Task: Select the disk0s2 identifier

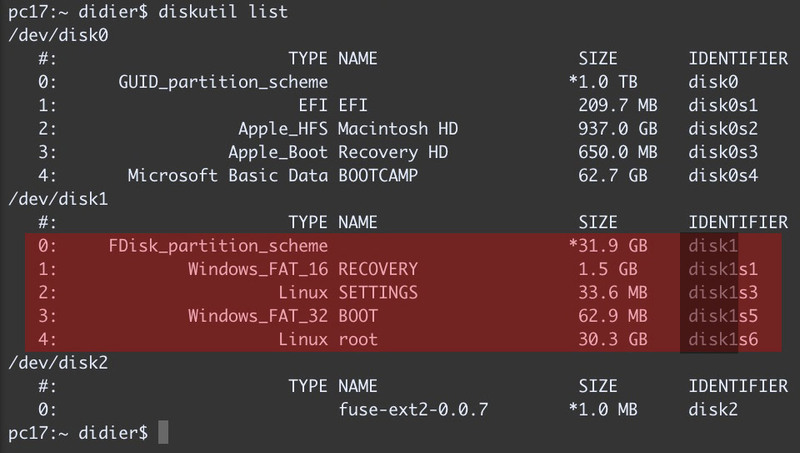Action: pos(723,129)
